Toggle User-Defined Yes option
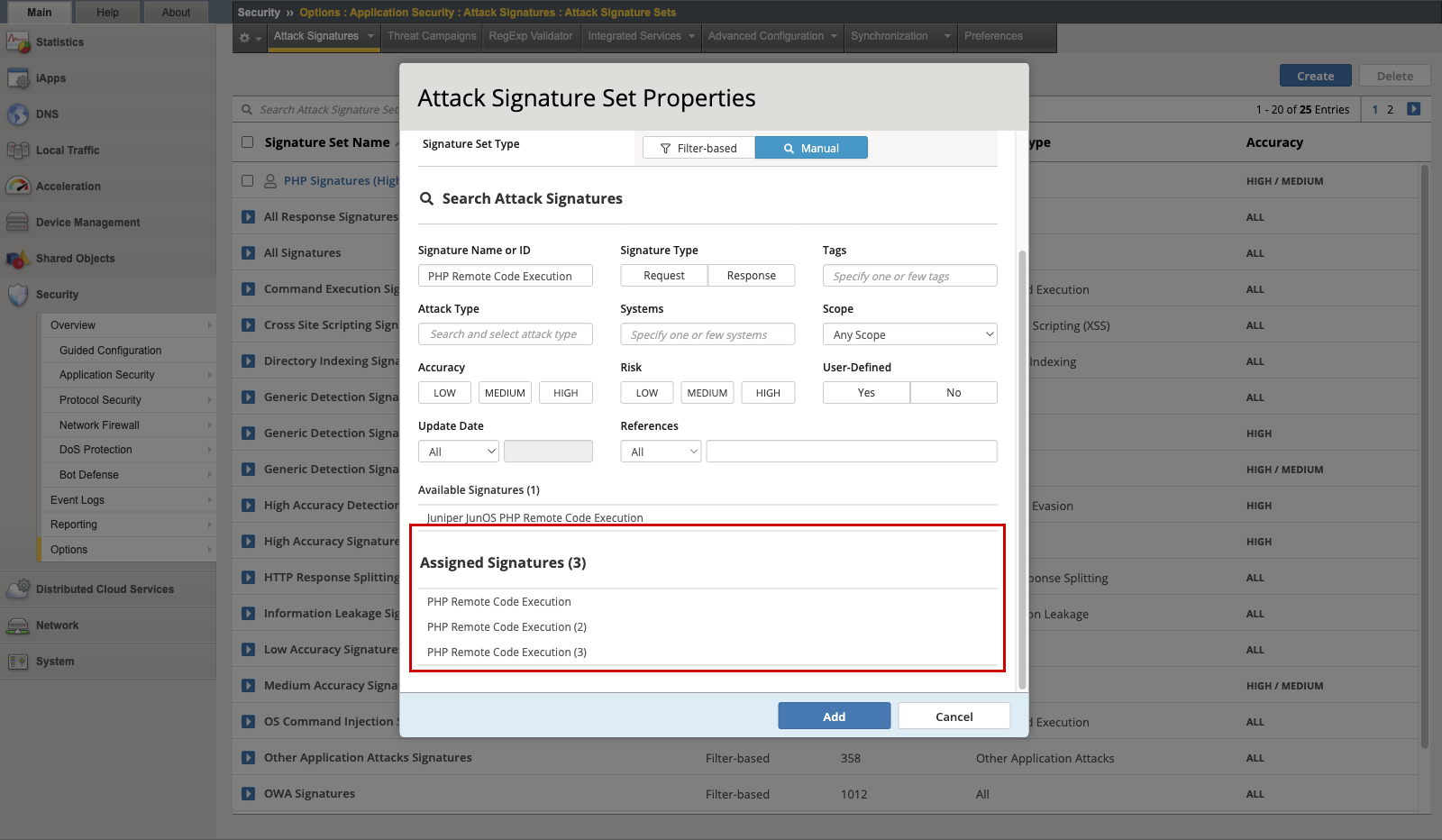This screenshot has height=840, width=1442. click(x=866, y=393)
